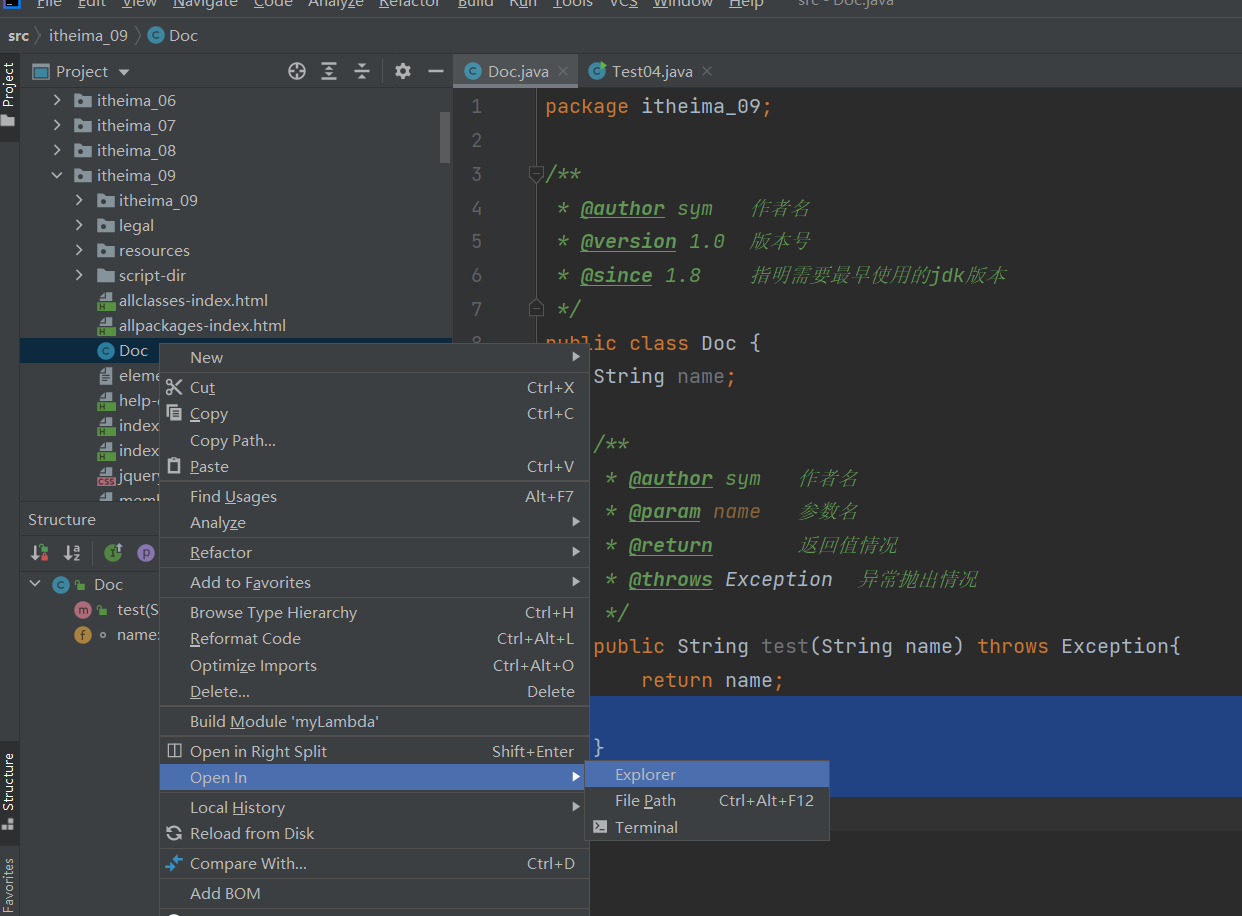
Task: Toggle Sort Alphabetically in Structure toolbar
Action: 72,552
